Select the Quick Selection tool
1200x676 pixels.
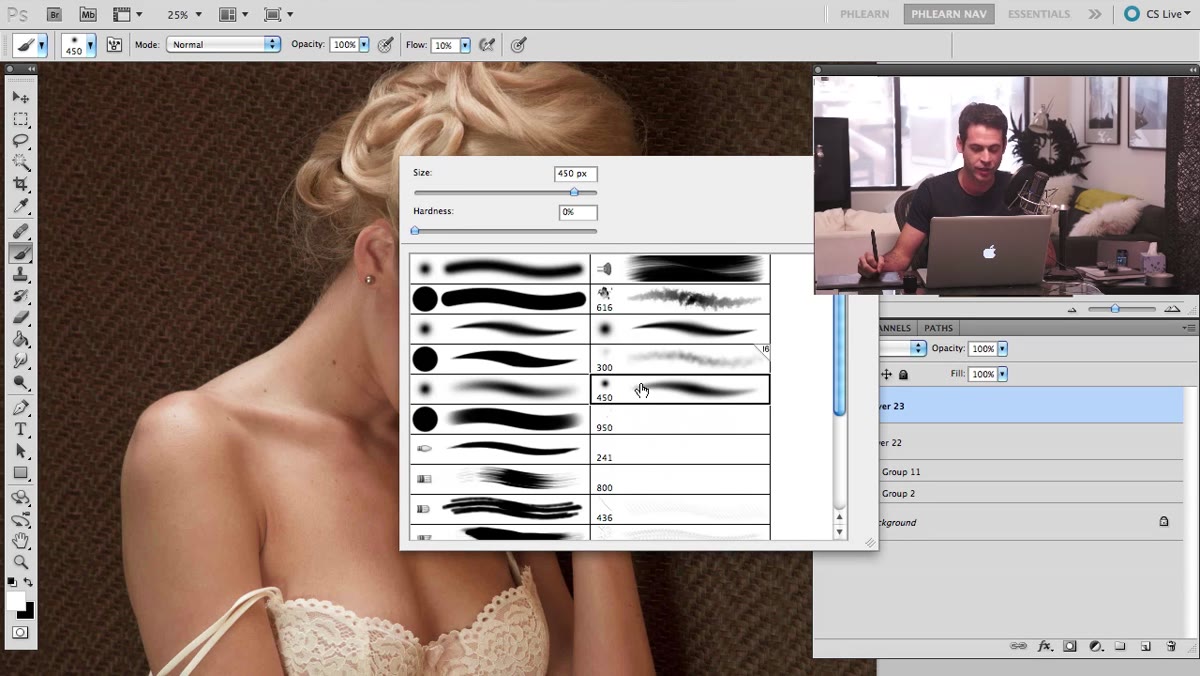[x=20, y=163]
